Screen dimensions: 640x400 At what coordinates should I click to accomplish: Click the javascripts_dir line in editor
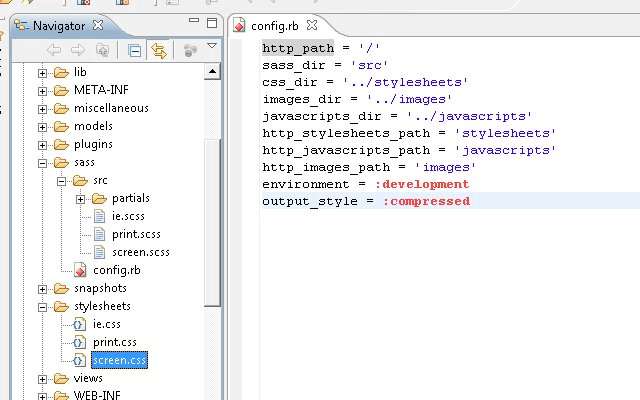(397, 116)
